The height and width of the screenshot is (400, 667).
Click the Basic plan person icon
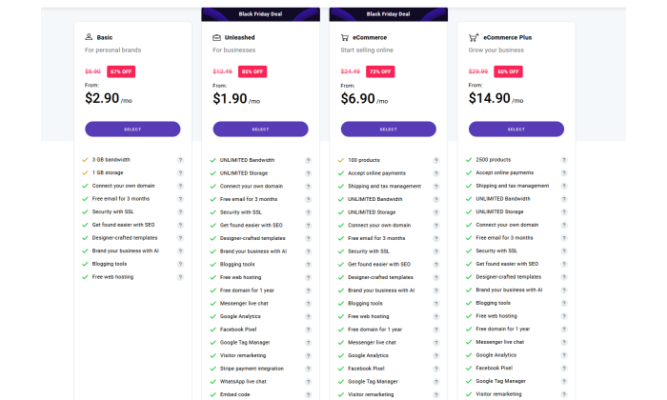click(88, 37)
